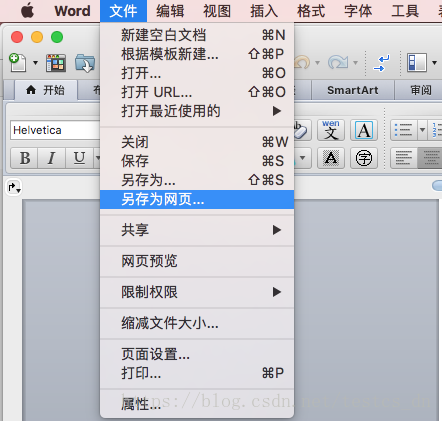This screenshot has width=442, height=421.
Task: Select 打开 URL... menu entry
Action: (197, 92)
